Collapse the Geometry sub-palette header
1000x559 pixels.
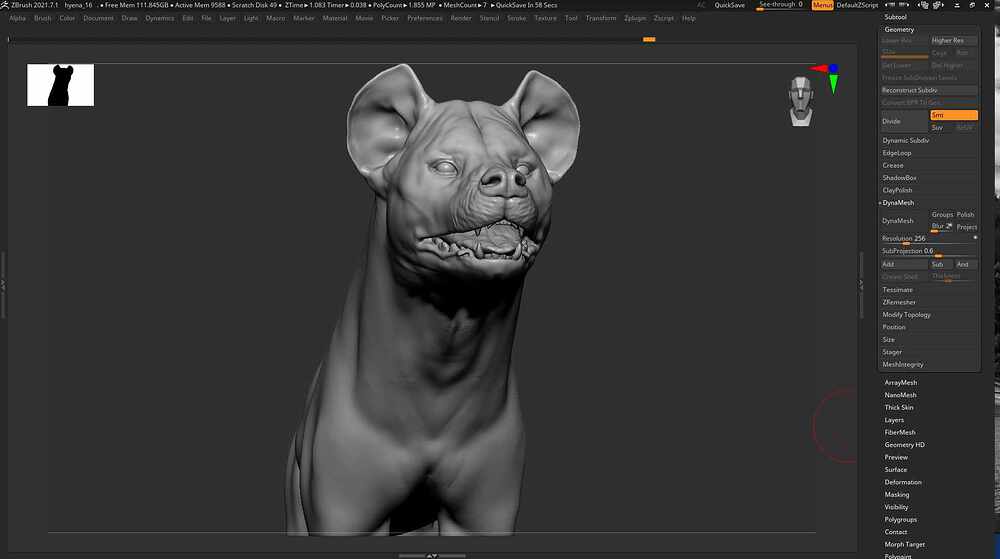click(x=899, y=29)
